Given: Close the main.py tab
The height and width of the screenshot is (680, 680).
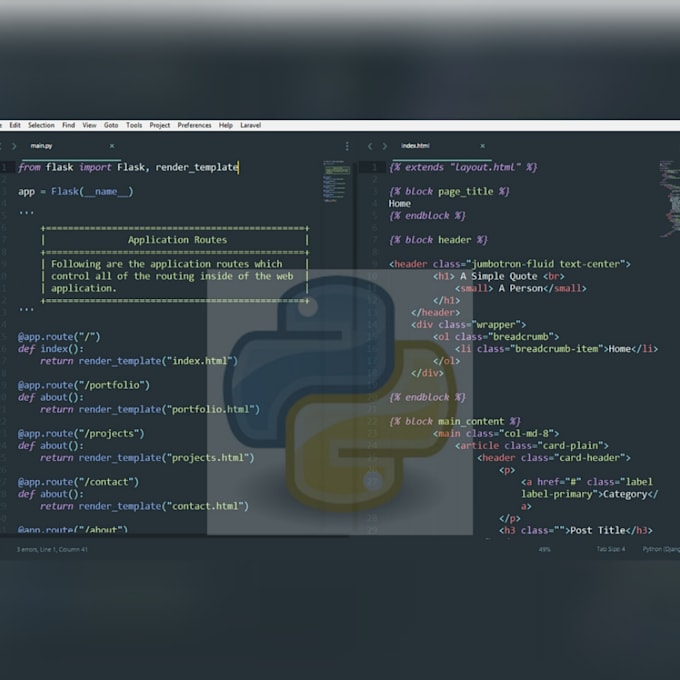Looking at the screenshot, I should 111,146.
